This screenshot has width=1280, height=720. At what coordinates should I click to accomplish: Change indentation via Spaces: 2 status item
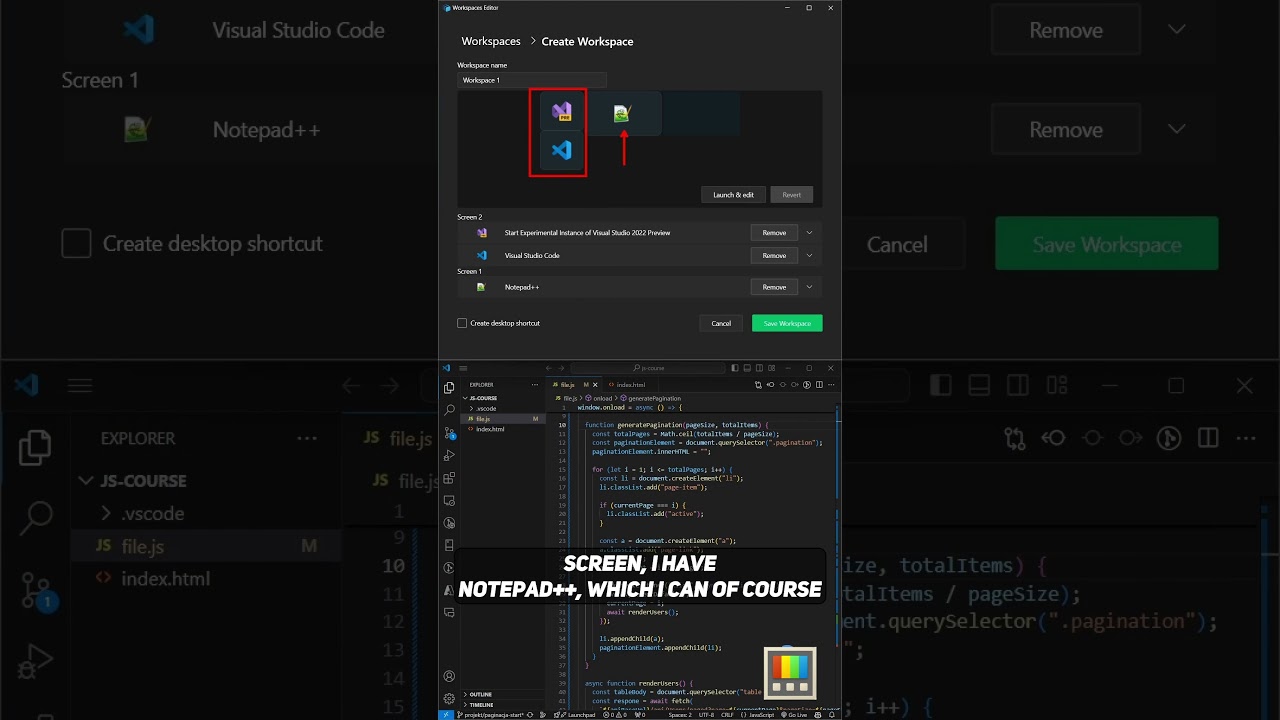coord(680,715)
